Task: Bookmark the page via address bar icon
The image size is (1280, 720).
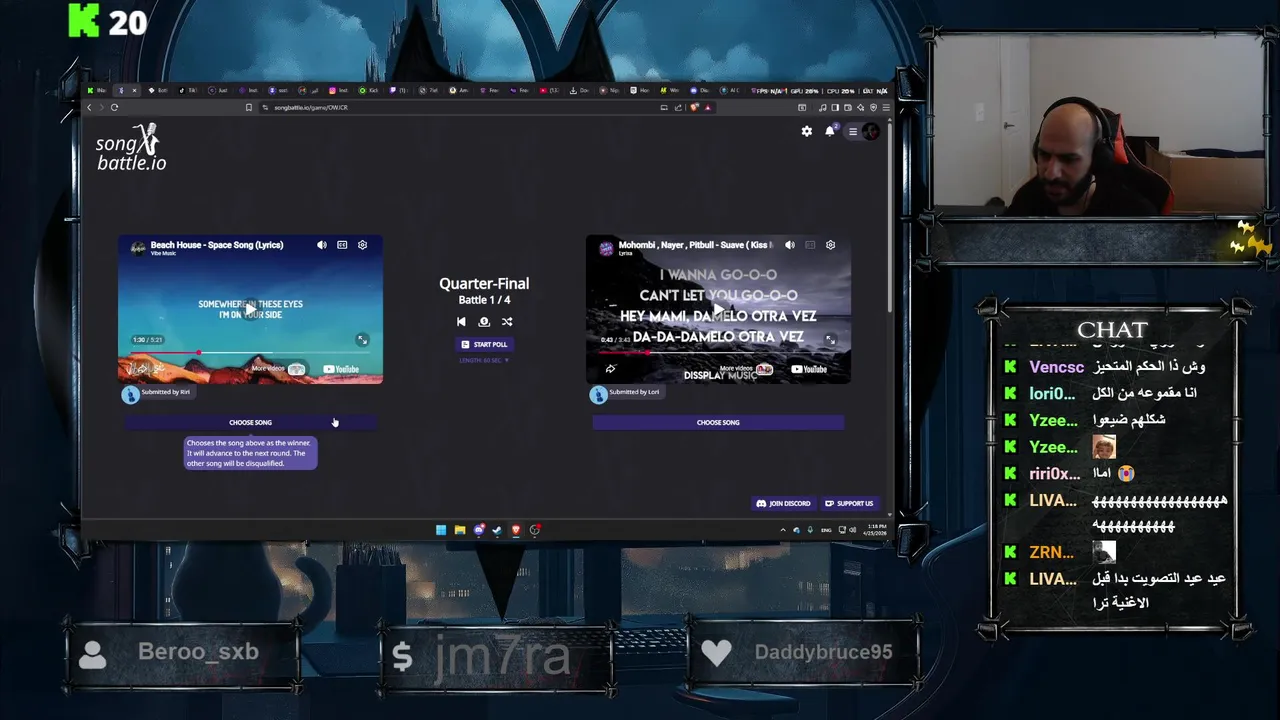Action: pyautogui.click(x=249, y=107)
